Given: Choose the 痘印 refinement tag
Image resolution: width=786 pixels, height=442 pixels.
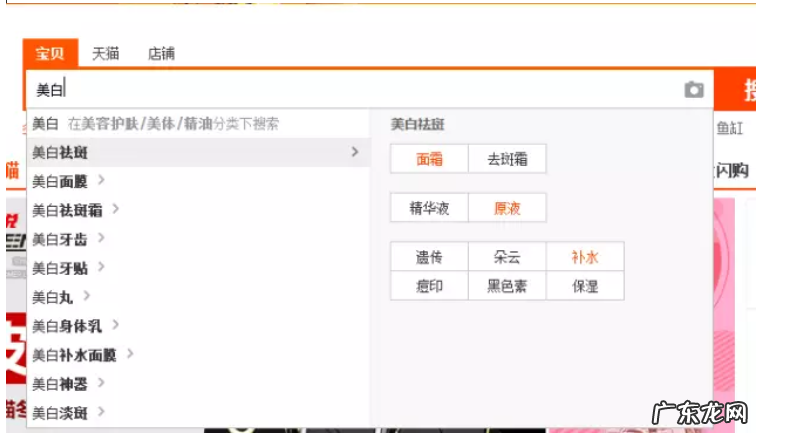Looking at the screenshot, I should (x=430, y=286).
